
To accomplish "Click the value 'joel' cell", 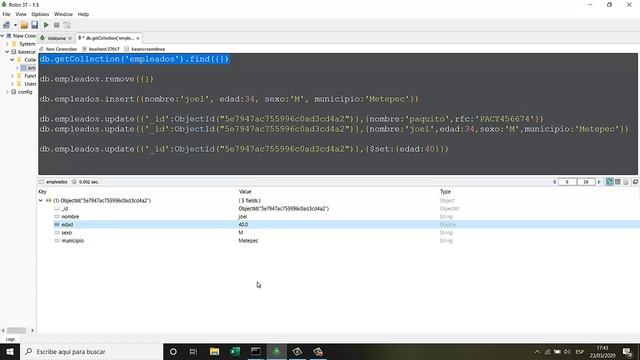I will point(242,217).
